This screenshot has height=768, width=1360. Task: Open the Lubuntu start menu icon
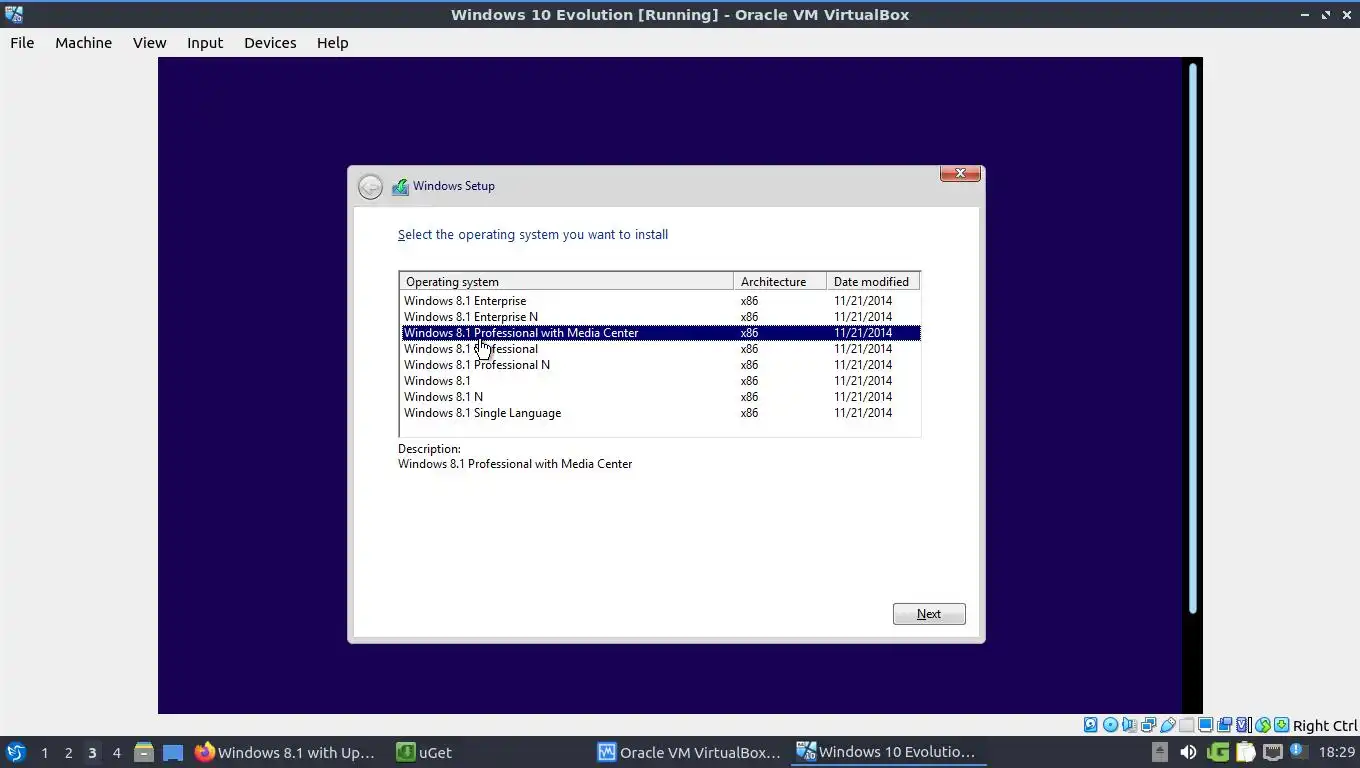coord(16,752)
